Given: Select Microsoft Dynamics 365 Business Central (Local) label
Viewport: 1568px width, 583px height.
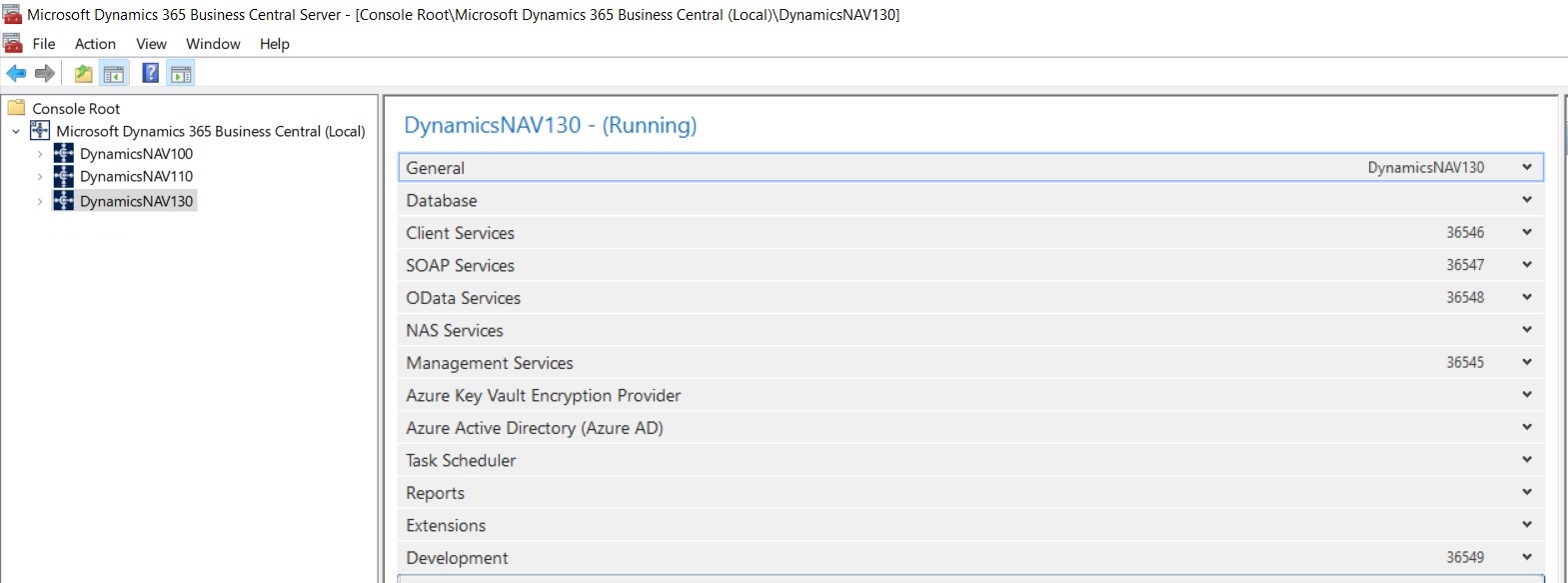Looking at the screenshot, I should pos(211,131).
